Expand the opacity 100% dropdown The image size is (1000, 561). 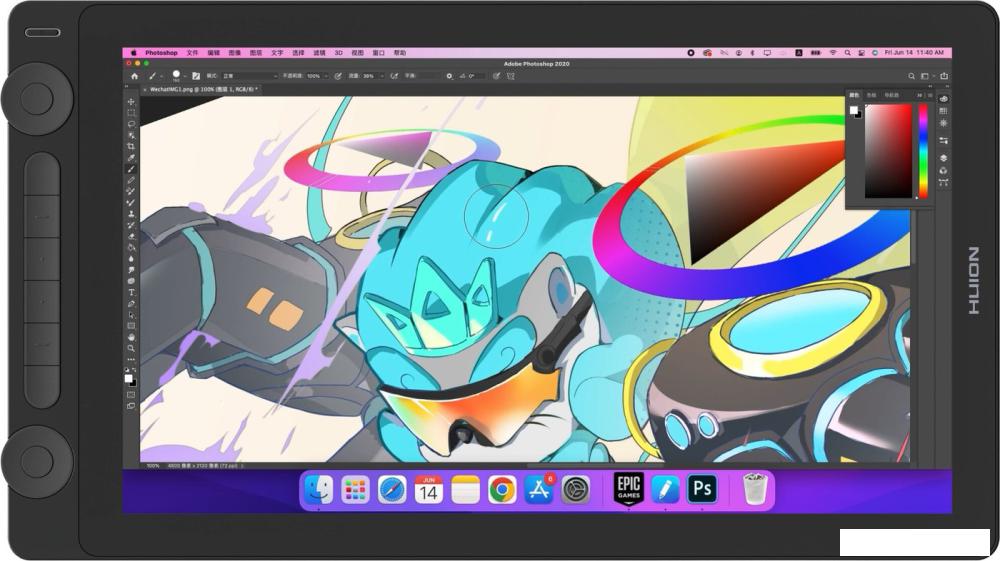coord(325,76)
